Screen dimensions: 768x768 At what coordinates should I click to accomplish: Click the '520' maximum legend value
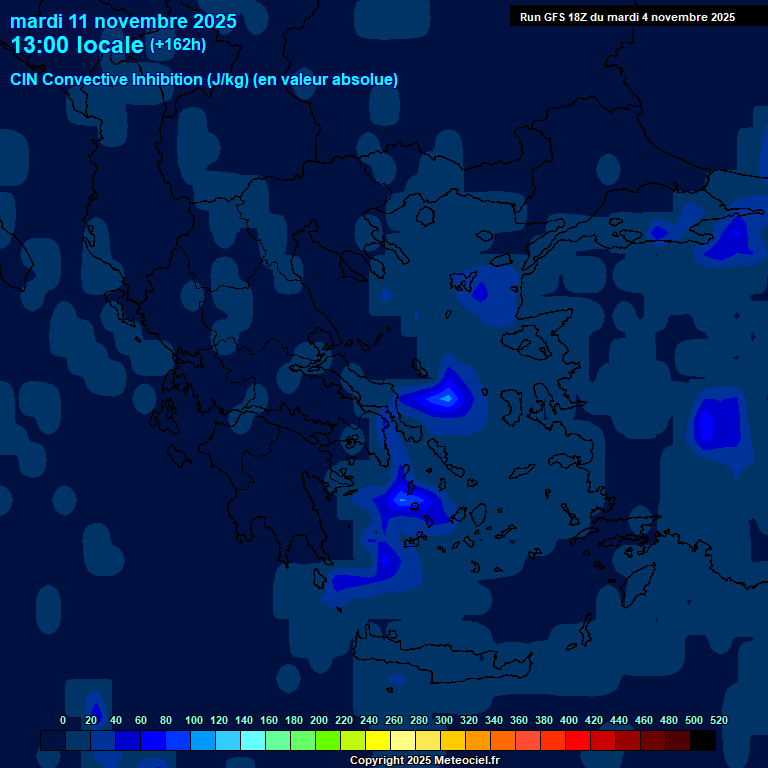718,720
